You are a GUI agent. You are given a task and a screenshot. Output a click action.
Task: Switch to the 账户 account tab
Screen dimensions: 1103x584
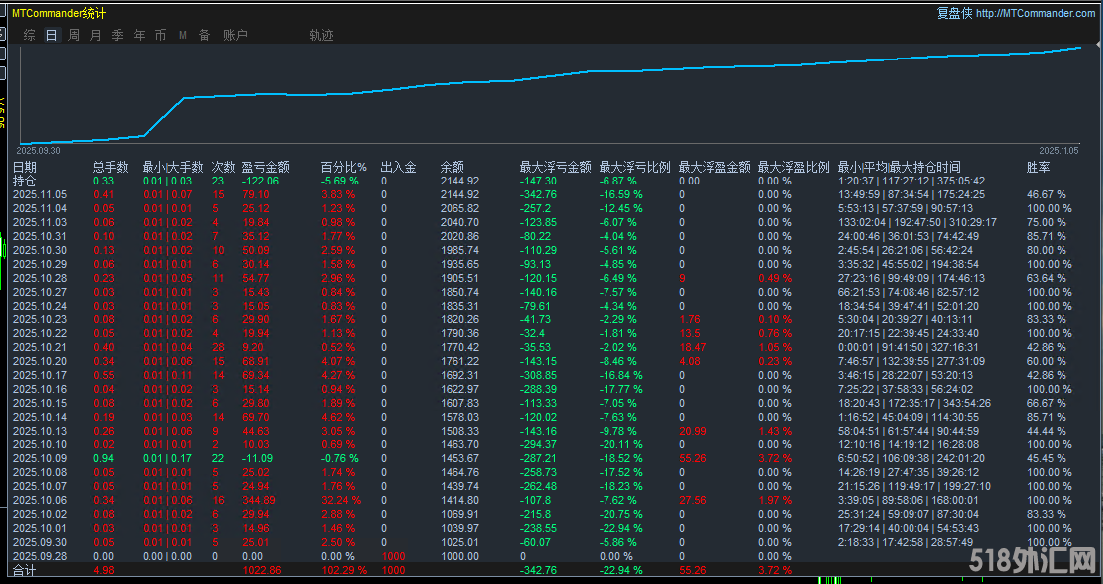(x=235, y=35)
